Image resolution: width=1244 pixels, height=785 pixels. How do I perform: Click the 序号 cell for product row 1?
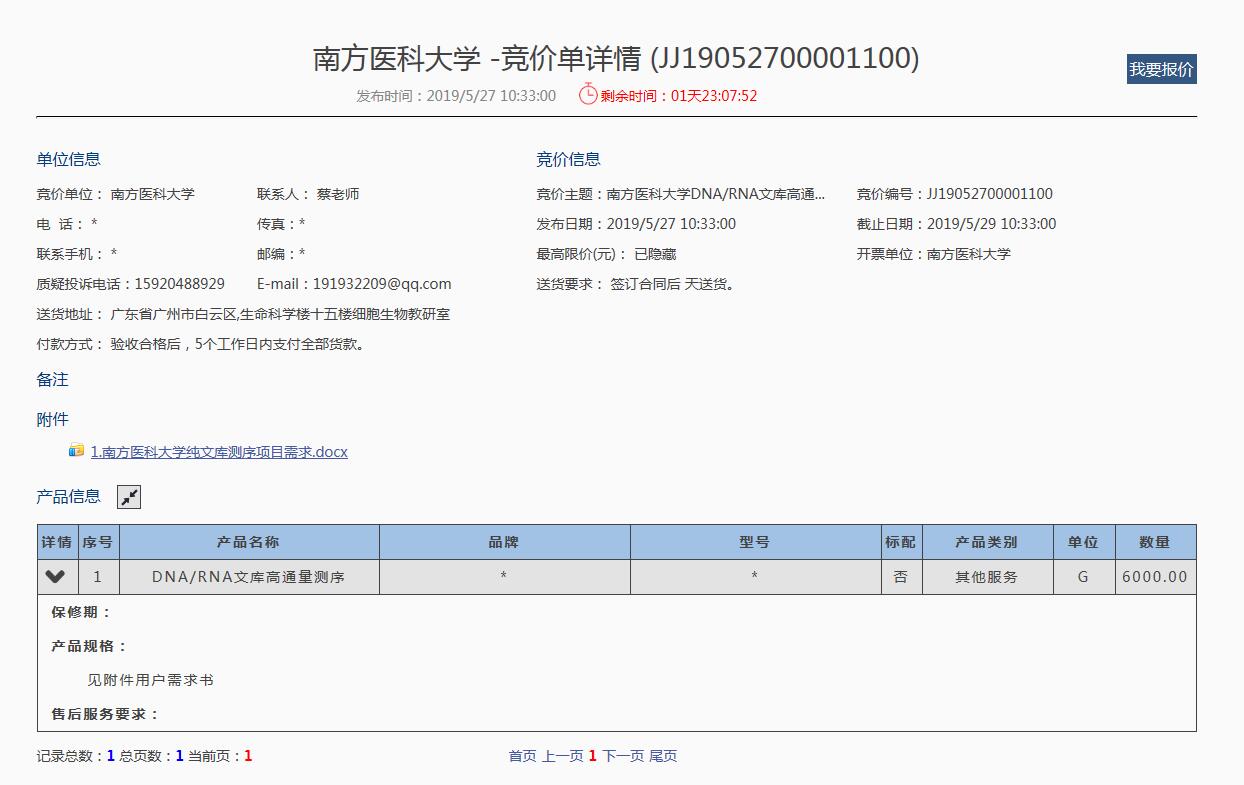click(98, 577)
